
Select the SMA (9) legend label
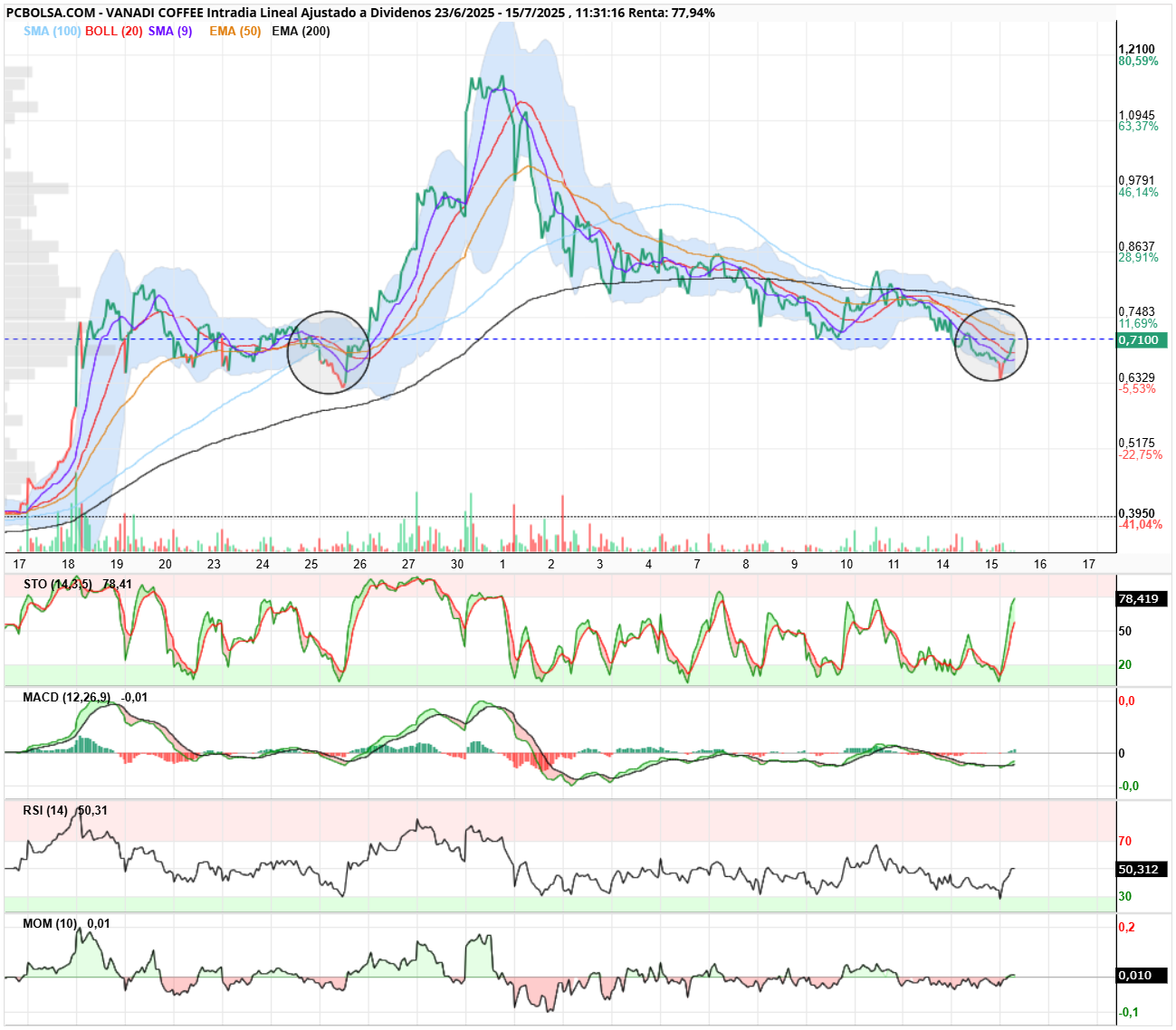tap(170, 31)
